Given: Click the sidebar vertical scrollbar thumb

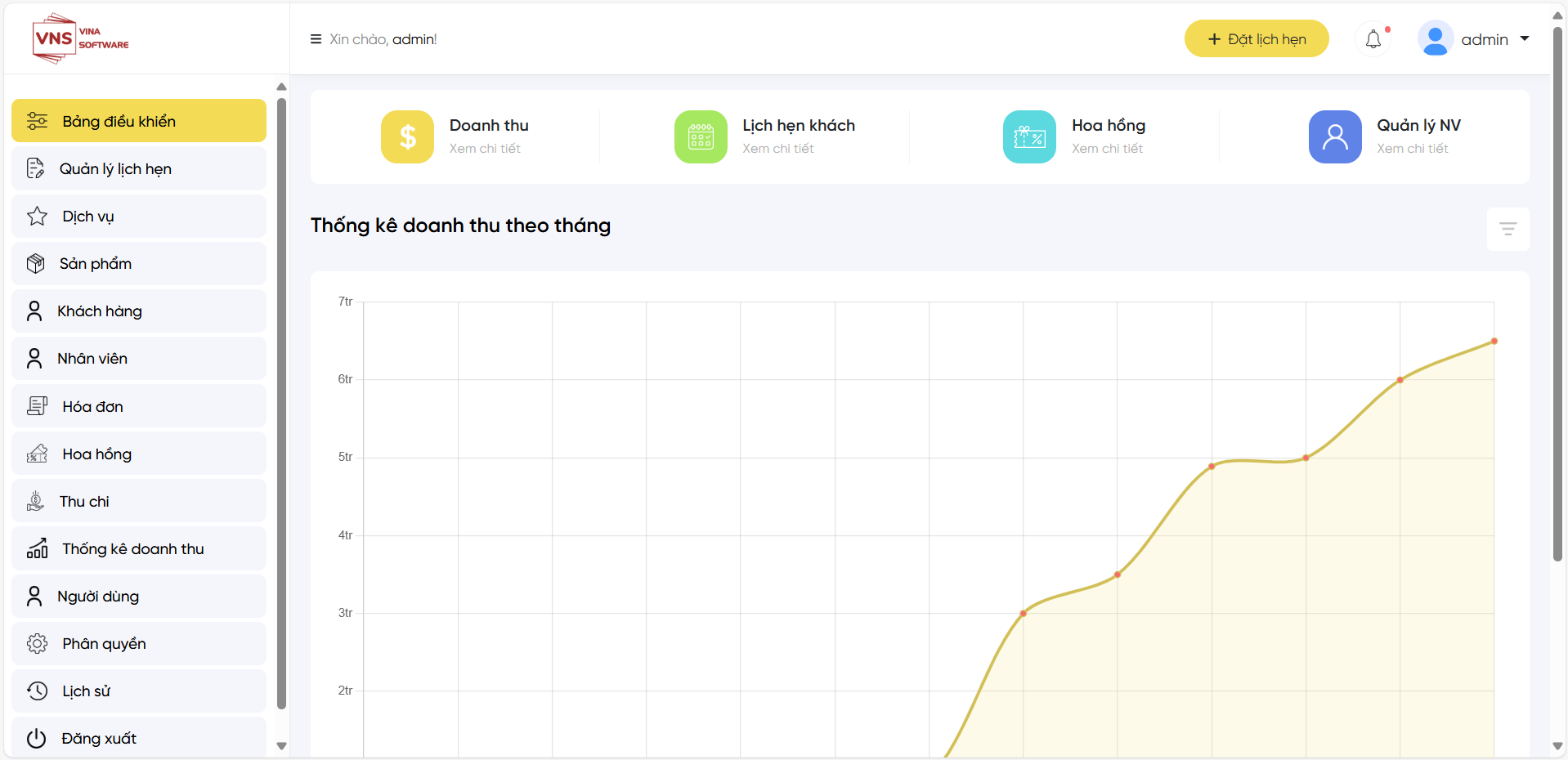Looking at the screenshot, I should [x=281, y=404].
